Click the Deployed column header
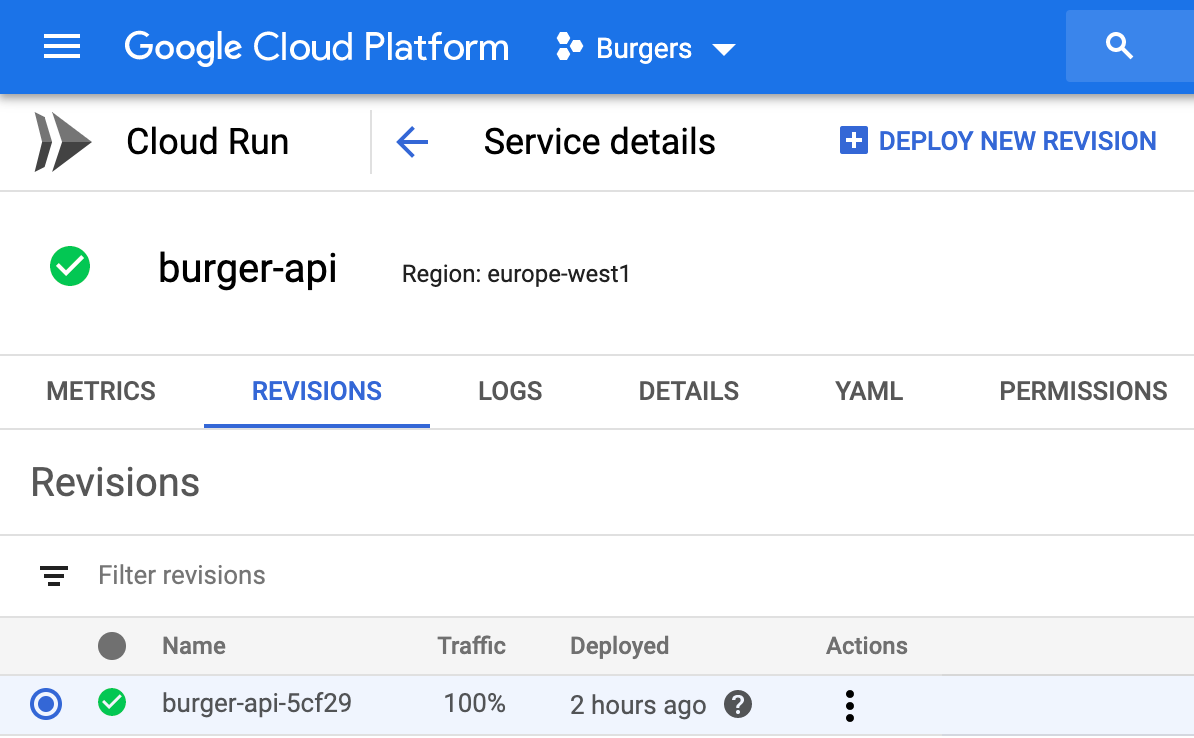Image resolution: width=1194 pixels, height=738 pixels. click(x=619, y=646)
